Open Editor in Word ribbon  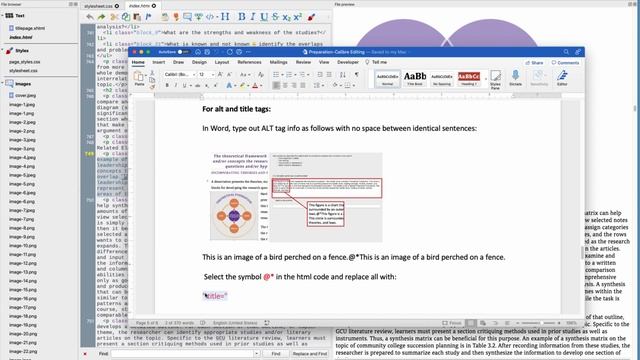click(562, 78)
